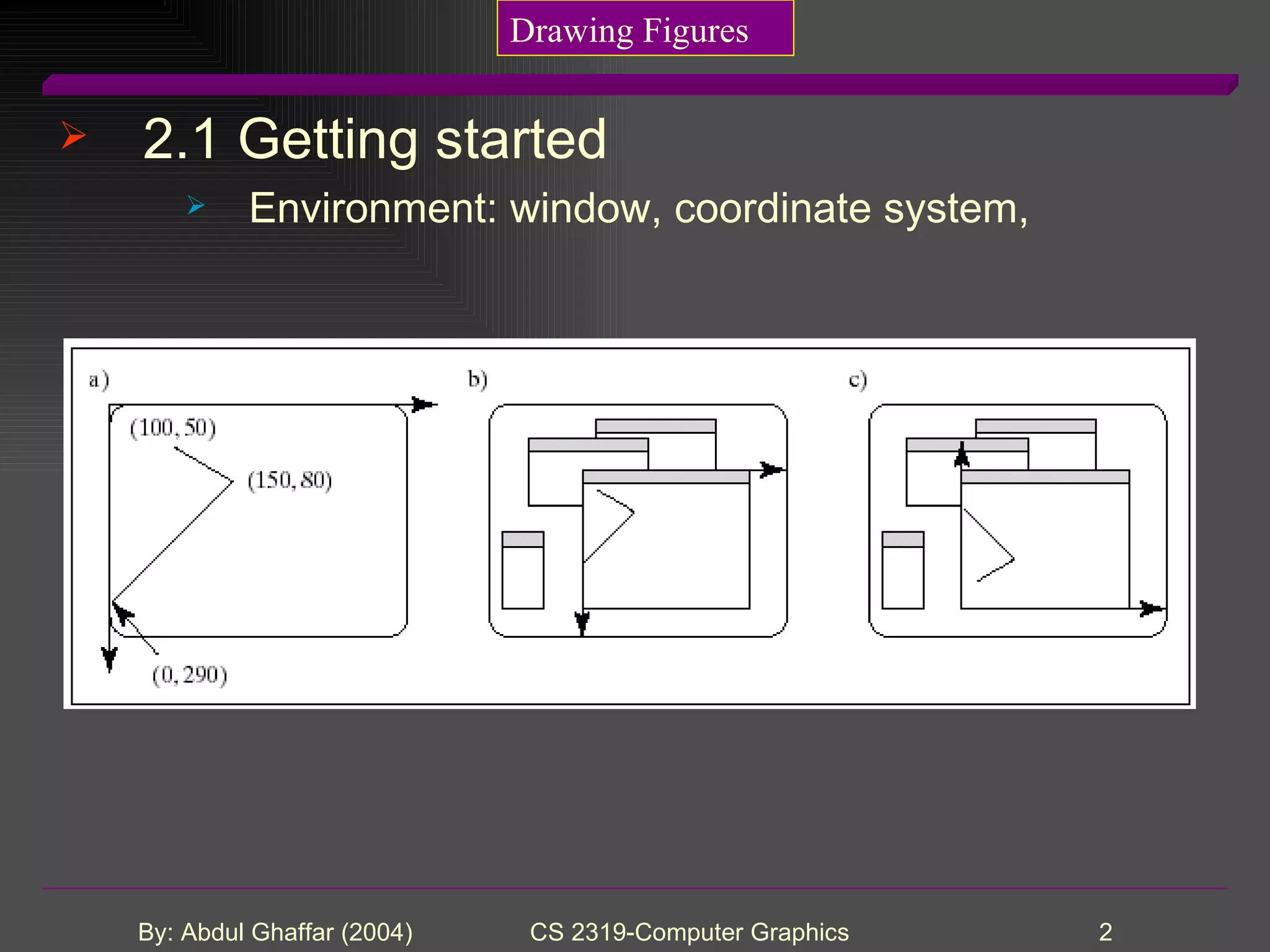Click the downward arrowhead below diagram b window
Image resolution: width=1270 pixels, height=952 pixels.
[x=582, y=620]
